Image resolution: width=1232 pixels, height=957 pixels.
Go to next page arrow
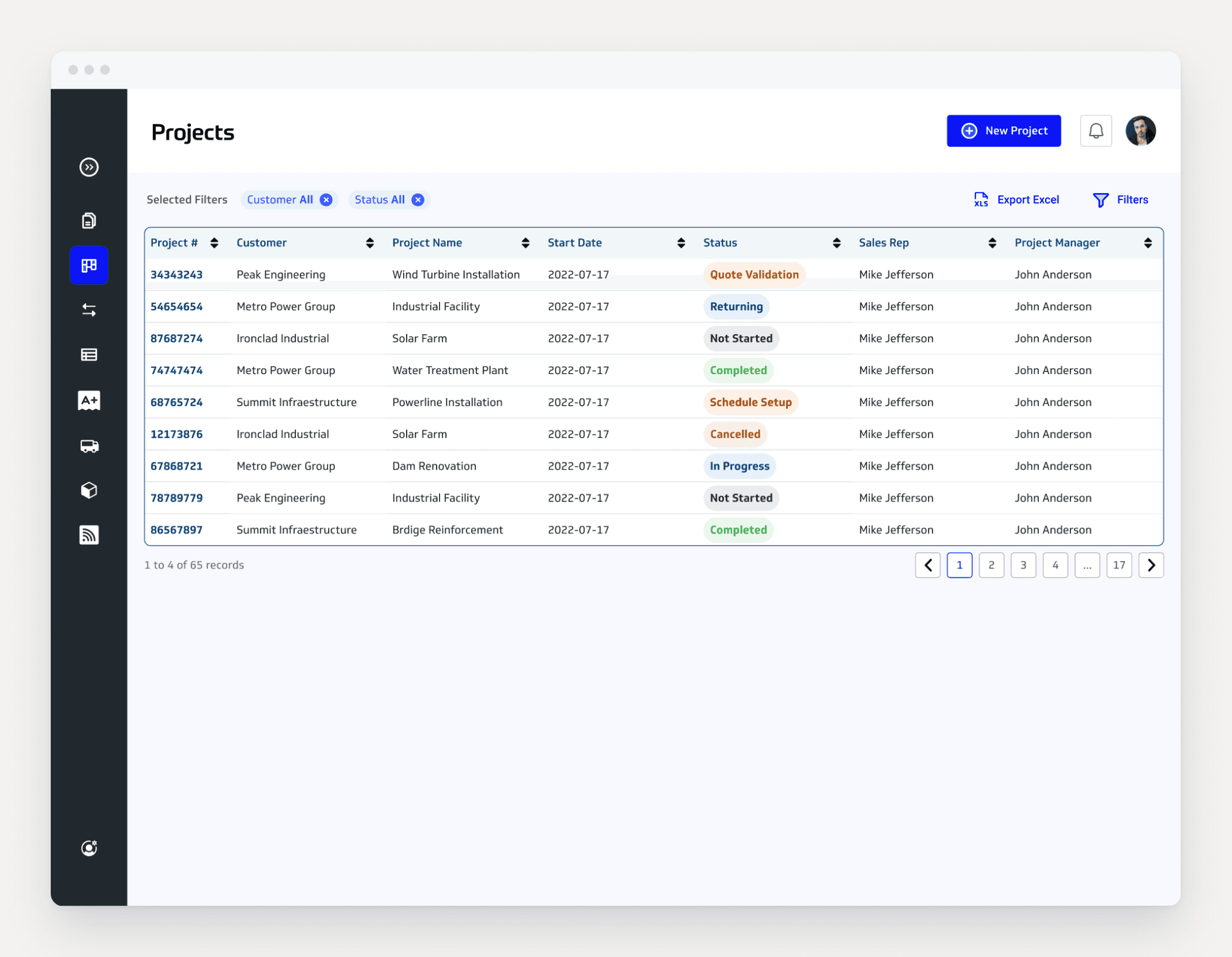click(x=1151, y=565)
